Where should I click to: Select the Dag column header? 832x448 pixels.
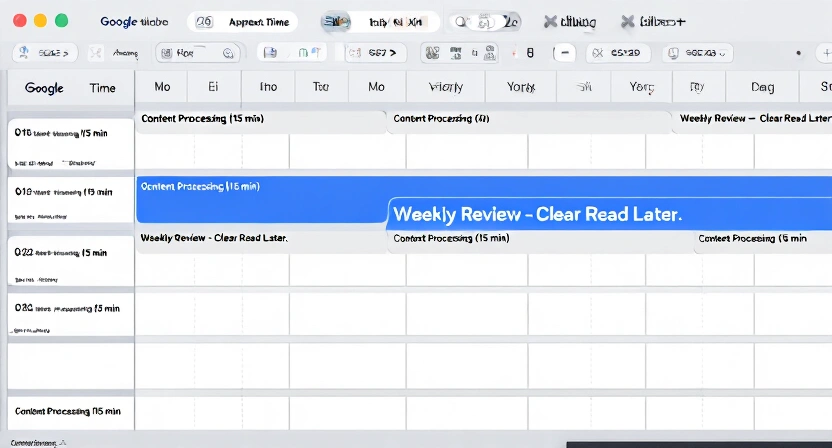[762, 87]
